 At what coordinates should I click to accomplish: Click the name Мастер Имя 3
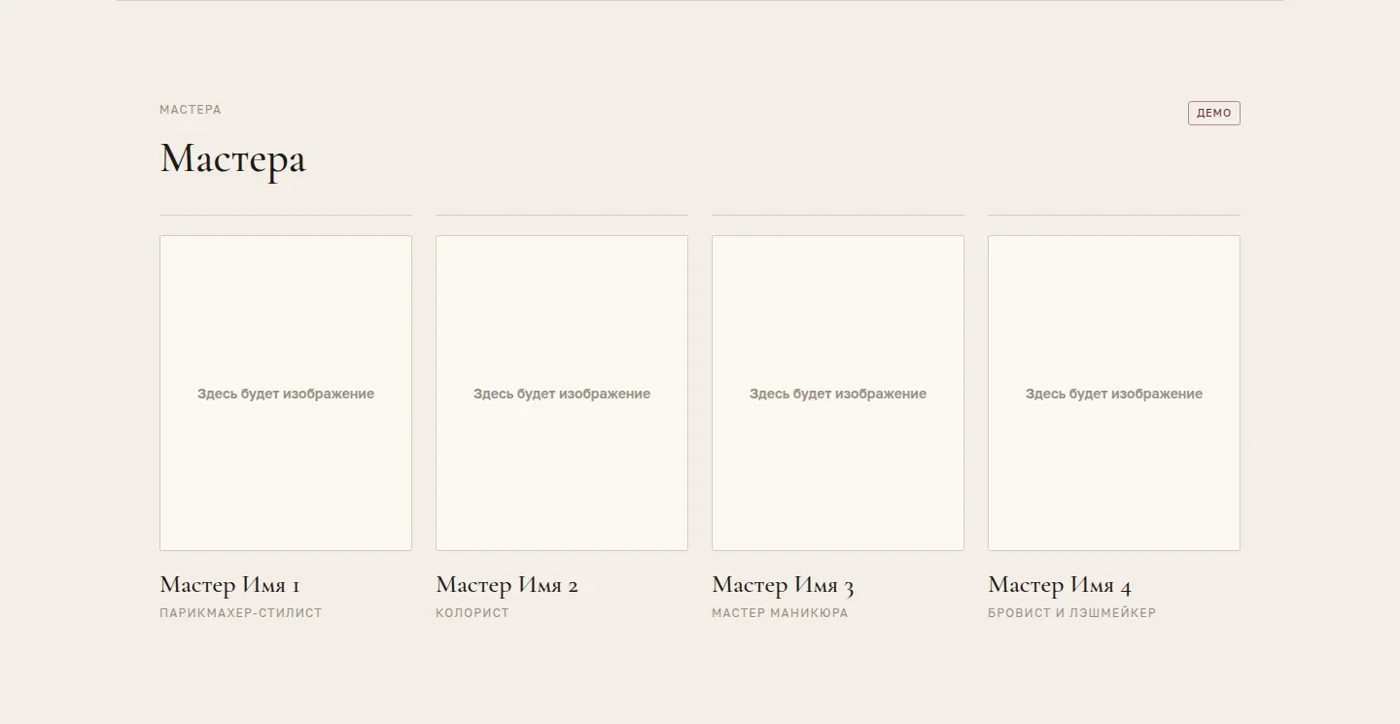pos(783,585)
